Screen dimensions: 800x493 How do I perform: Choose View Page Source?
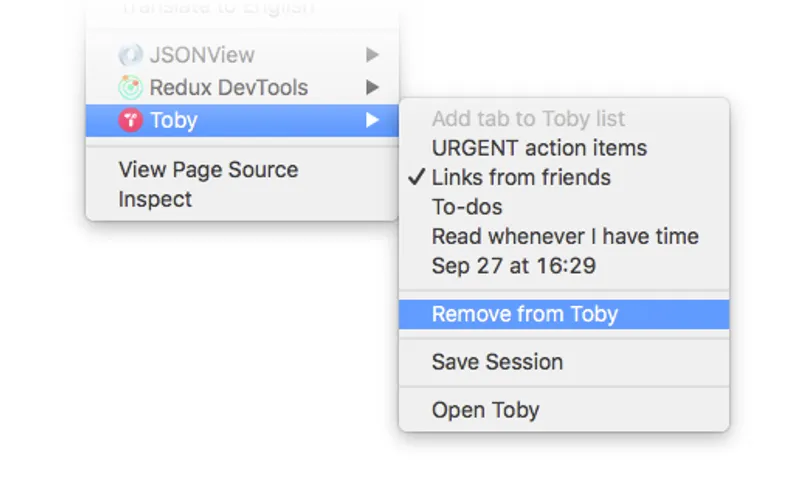click(208, 169)
